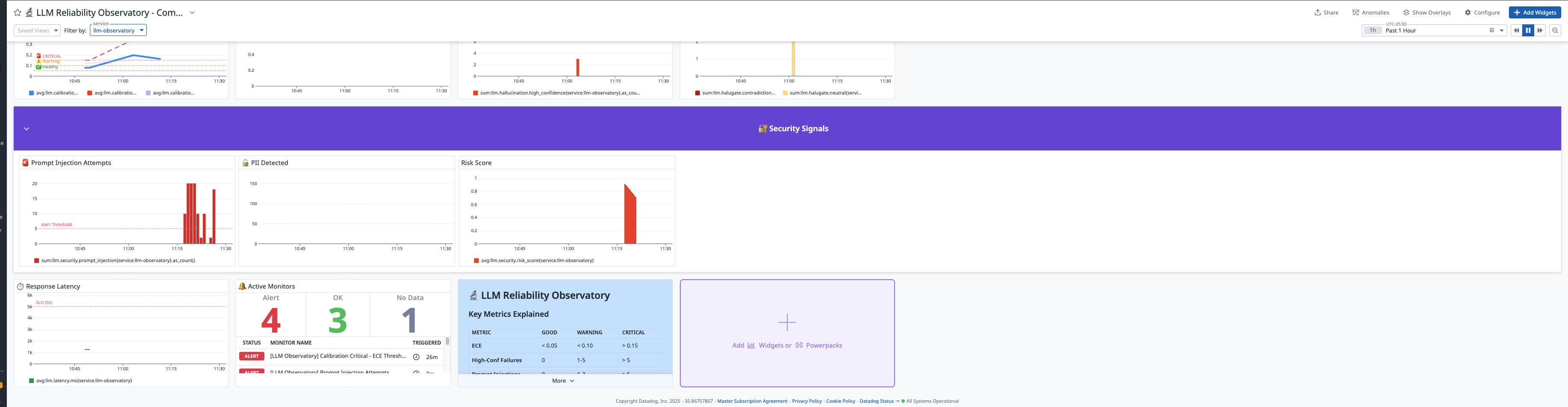Viewport: 1568px width, 407px height.
Task: Star the dashboard as a favorite
Action: tap(18, 13)
